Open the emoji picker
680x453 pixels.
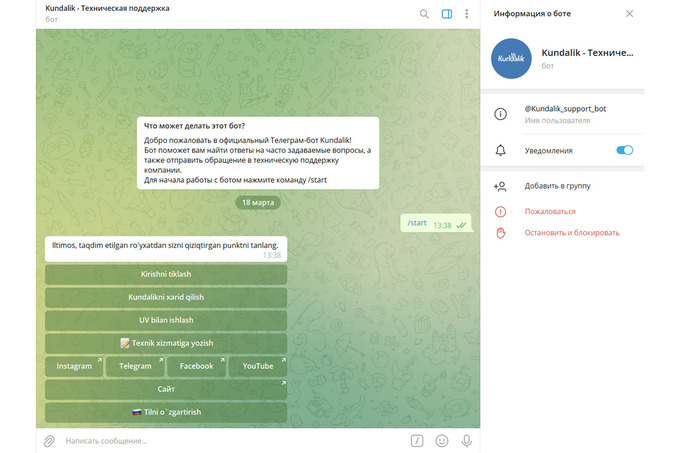442,440
